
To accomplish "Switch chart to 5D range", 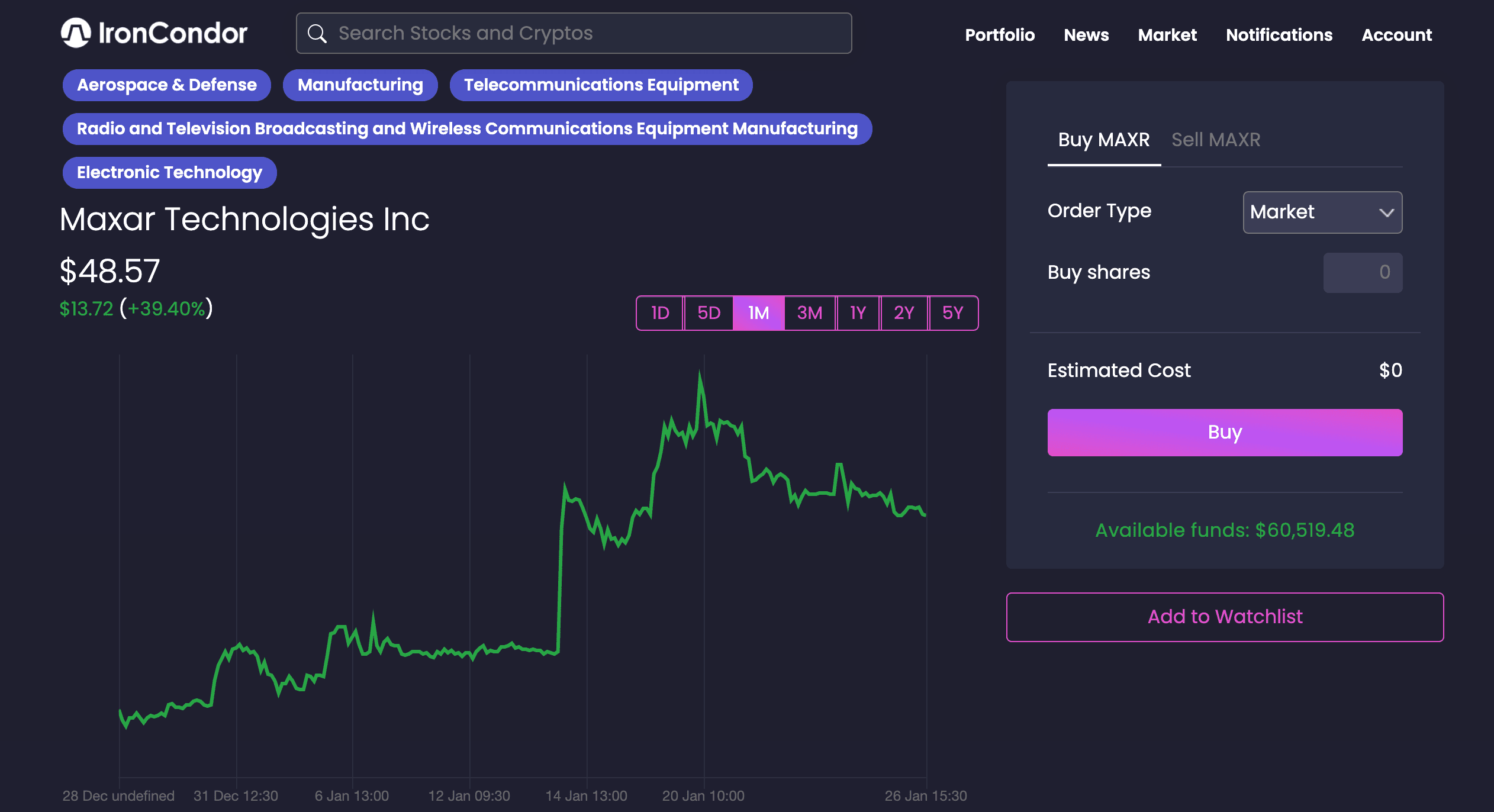I will coord(709,313).
